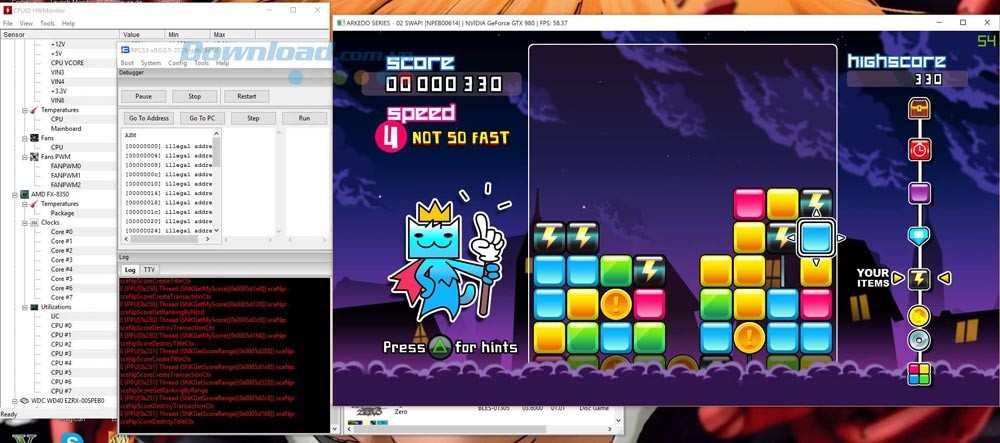Select the Core #0 clock row

pyautogui.click(x=62, y=232)
